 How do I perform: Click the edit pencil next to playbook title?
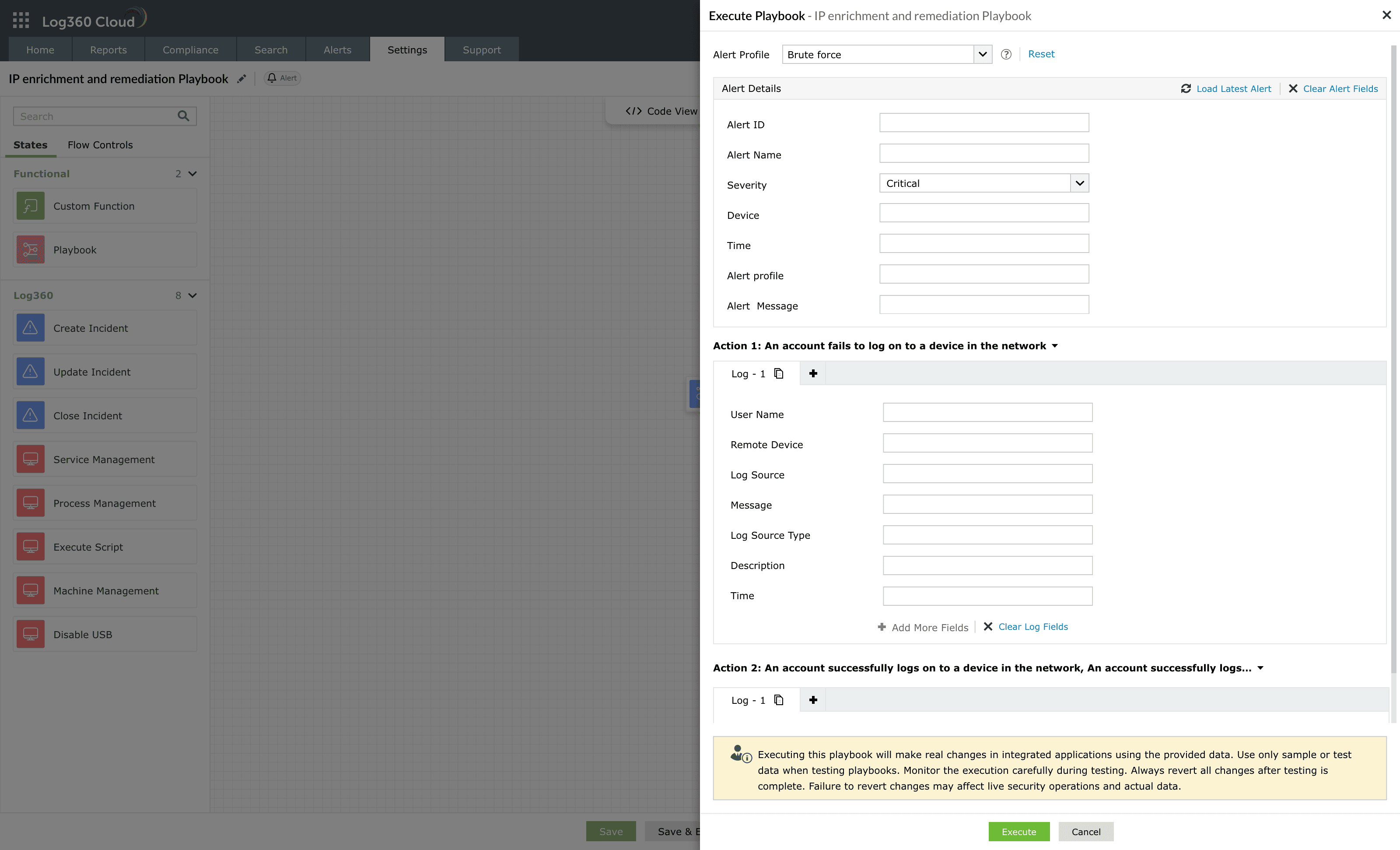pos(241,79)
